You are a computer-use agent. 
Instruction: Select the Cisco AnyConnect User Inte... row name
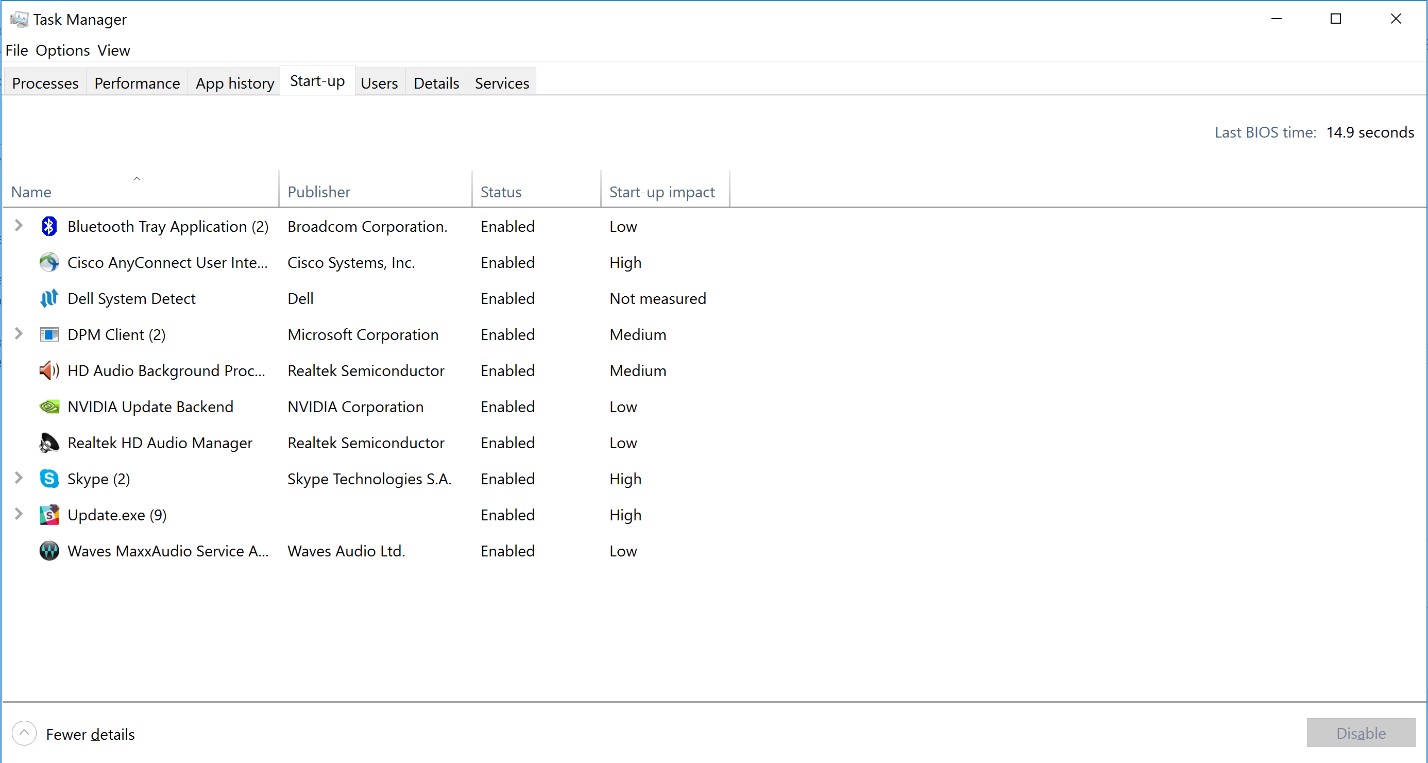pyautogui.click(x=168, y=263)
